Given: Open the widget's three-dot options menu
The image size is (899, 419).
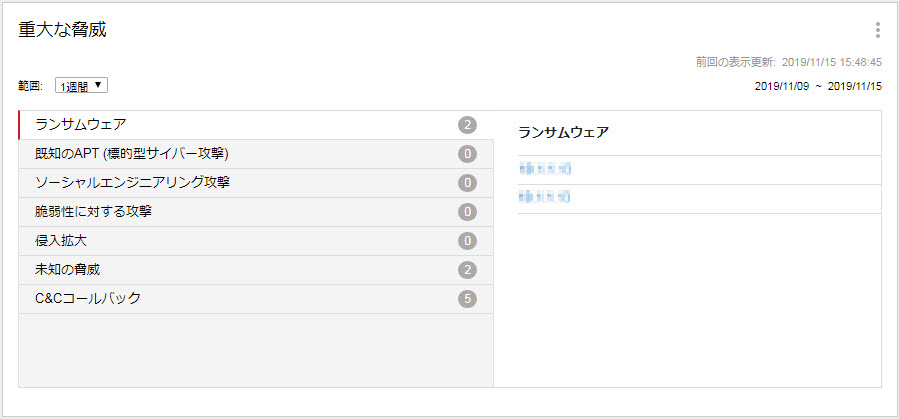Looking at the screenshot, I should tap(877, 30).
